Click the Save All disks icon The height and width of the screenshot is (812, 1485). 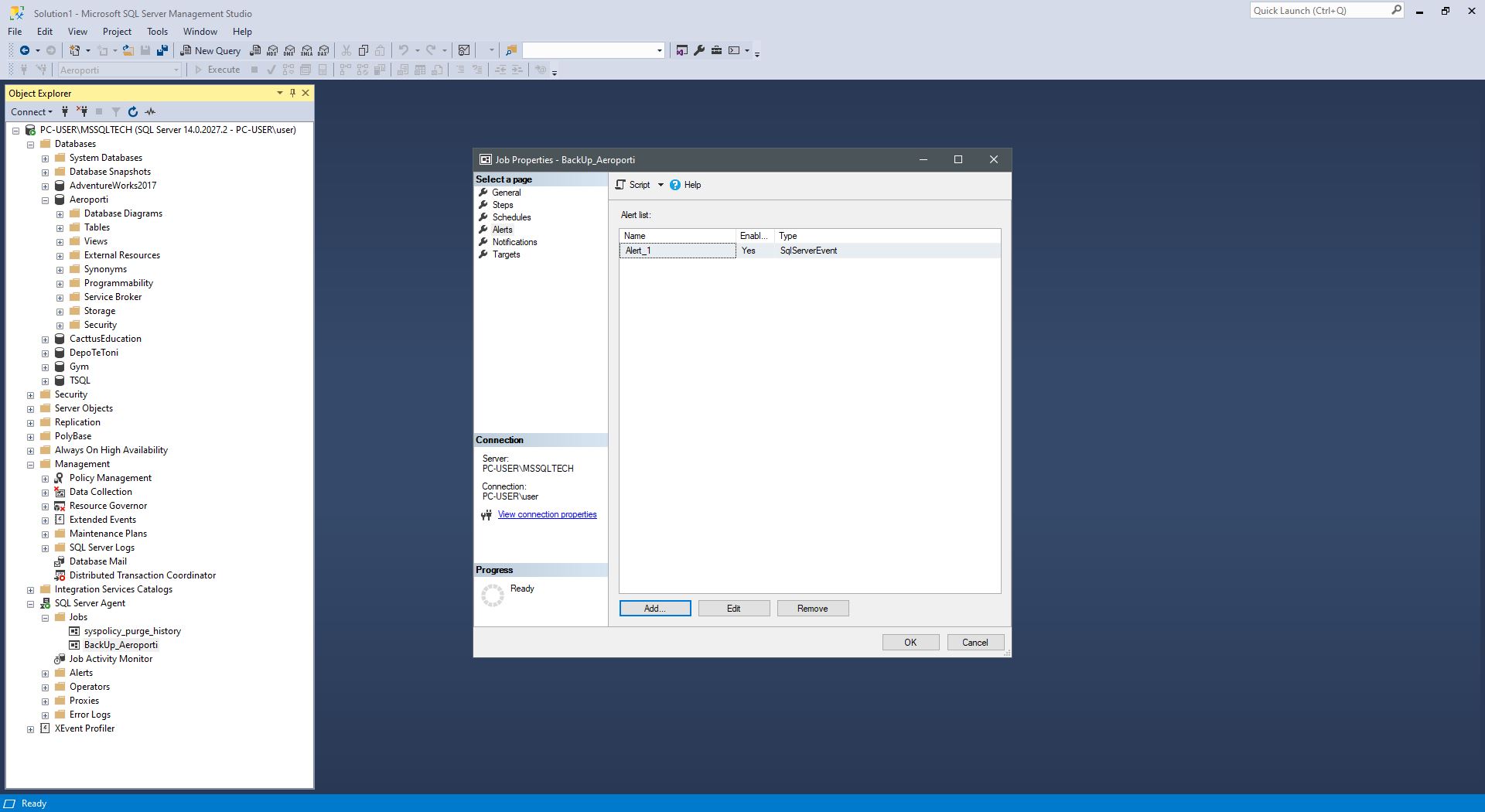coord(162,50)
